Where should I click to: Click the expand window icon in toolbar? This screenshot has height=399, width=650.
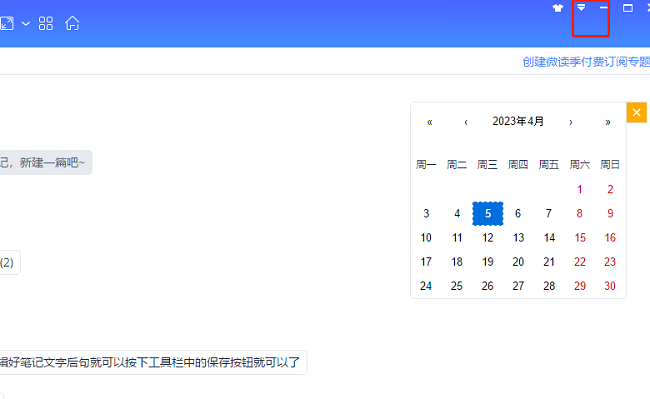7,23
